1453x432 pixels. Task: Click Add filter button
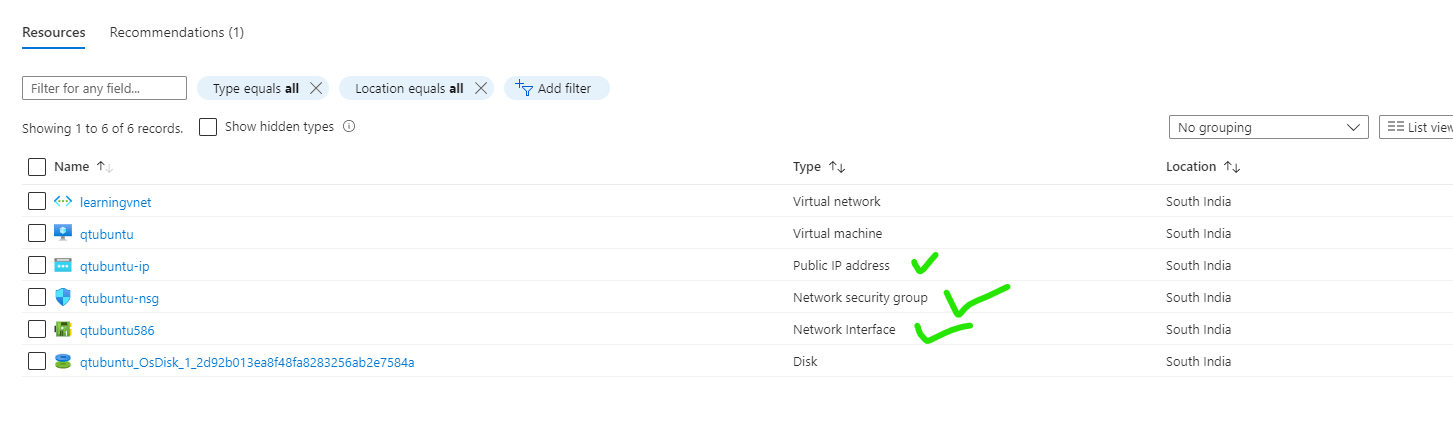click(557, 88)
